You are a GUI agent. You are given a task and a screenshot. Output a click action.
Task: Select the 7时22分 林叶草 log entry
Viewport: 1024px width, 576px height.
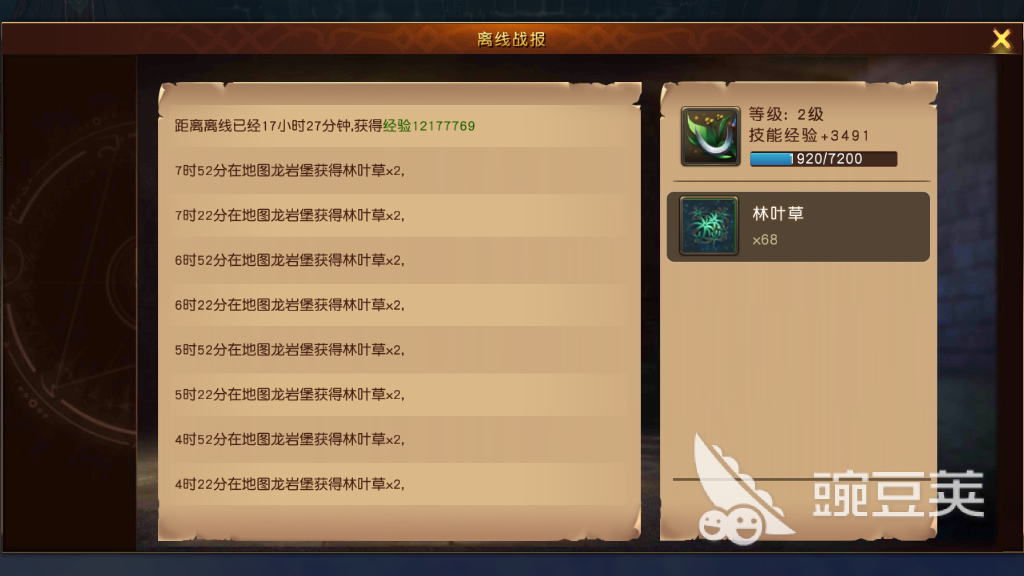click(x=400, y=216)
